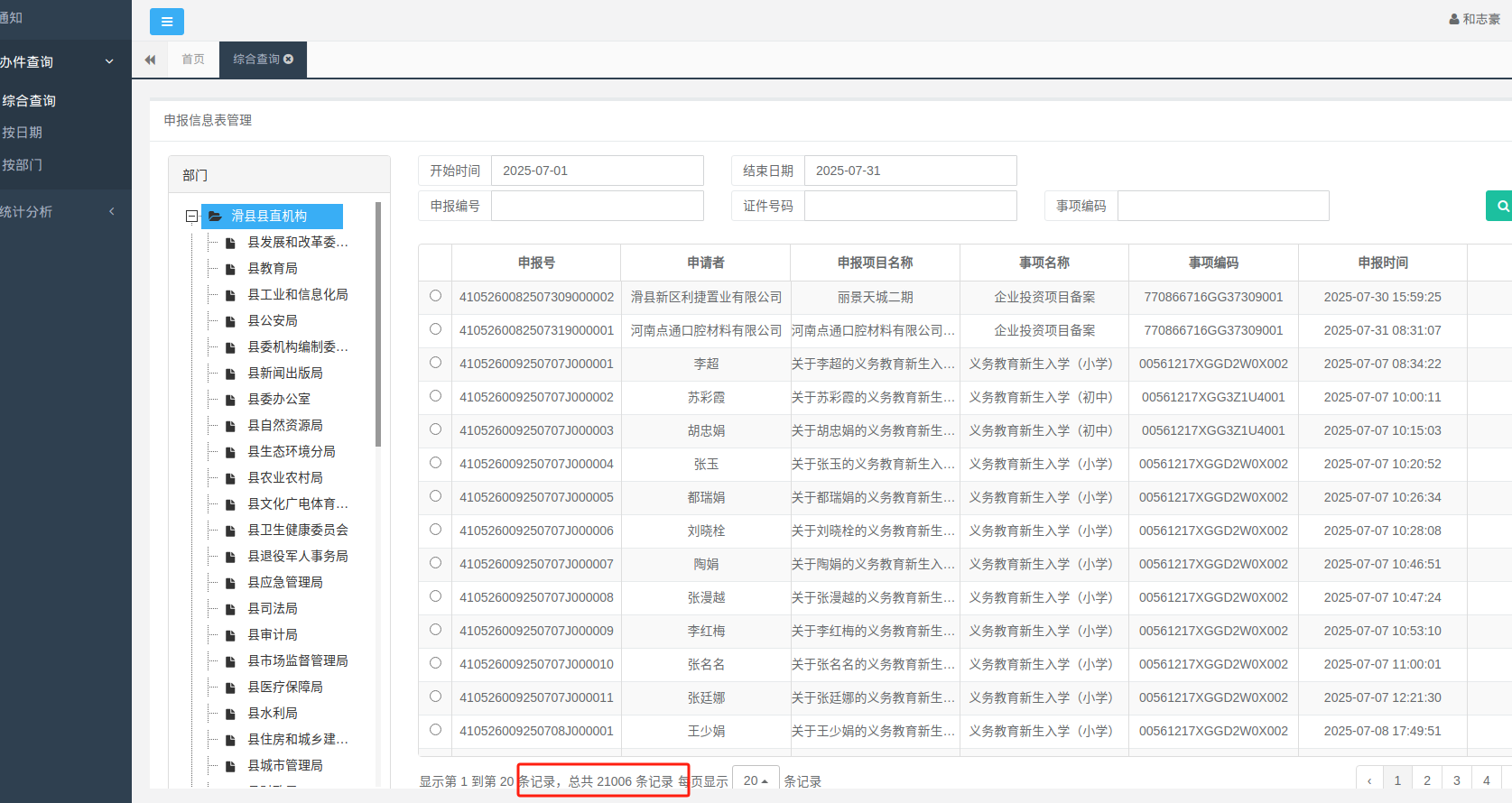Screen dimensions: 1512x803
Task: Close the 综合查询 tab with its x icon
Action: tap(289, 60)
